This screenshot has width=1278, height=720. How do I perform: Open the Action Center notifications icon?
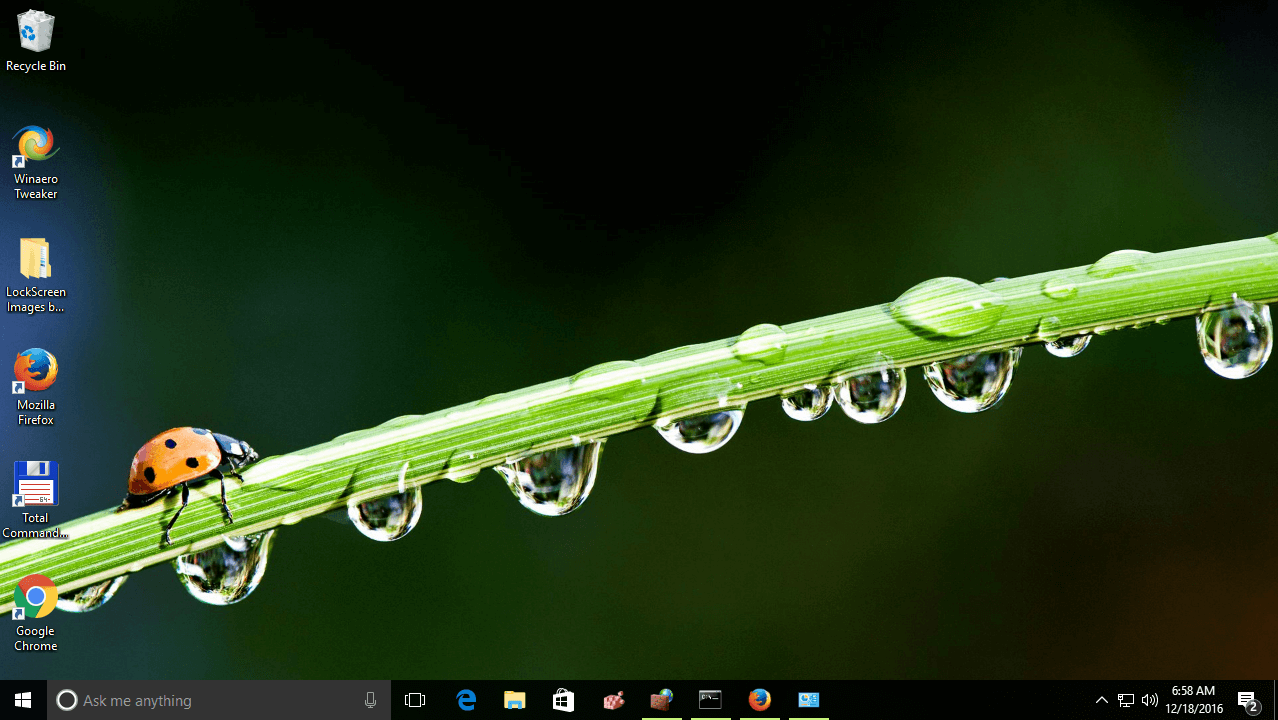point(1248,700)
